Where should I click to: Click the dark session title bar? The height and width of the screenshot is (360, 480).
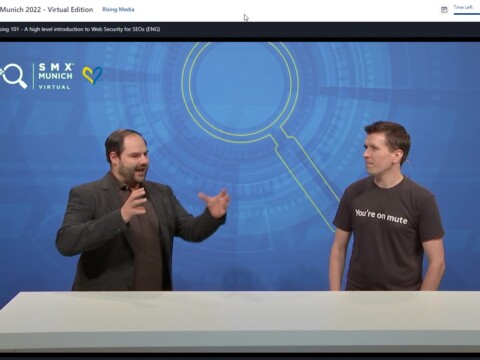pyautogui.click(x=240, y=30)
